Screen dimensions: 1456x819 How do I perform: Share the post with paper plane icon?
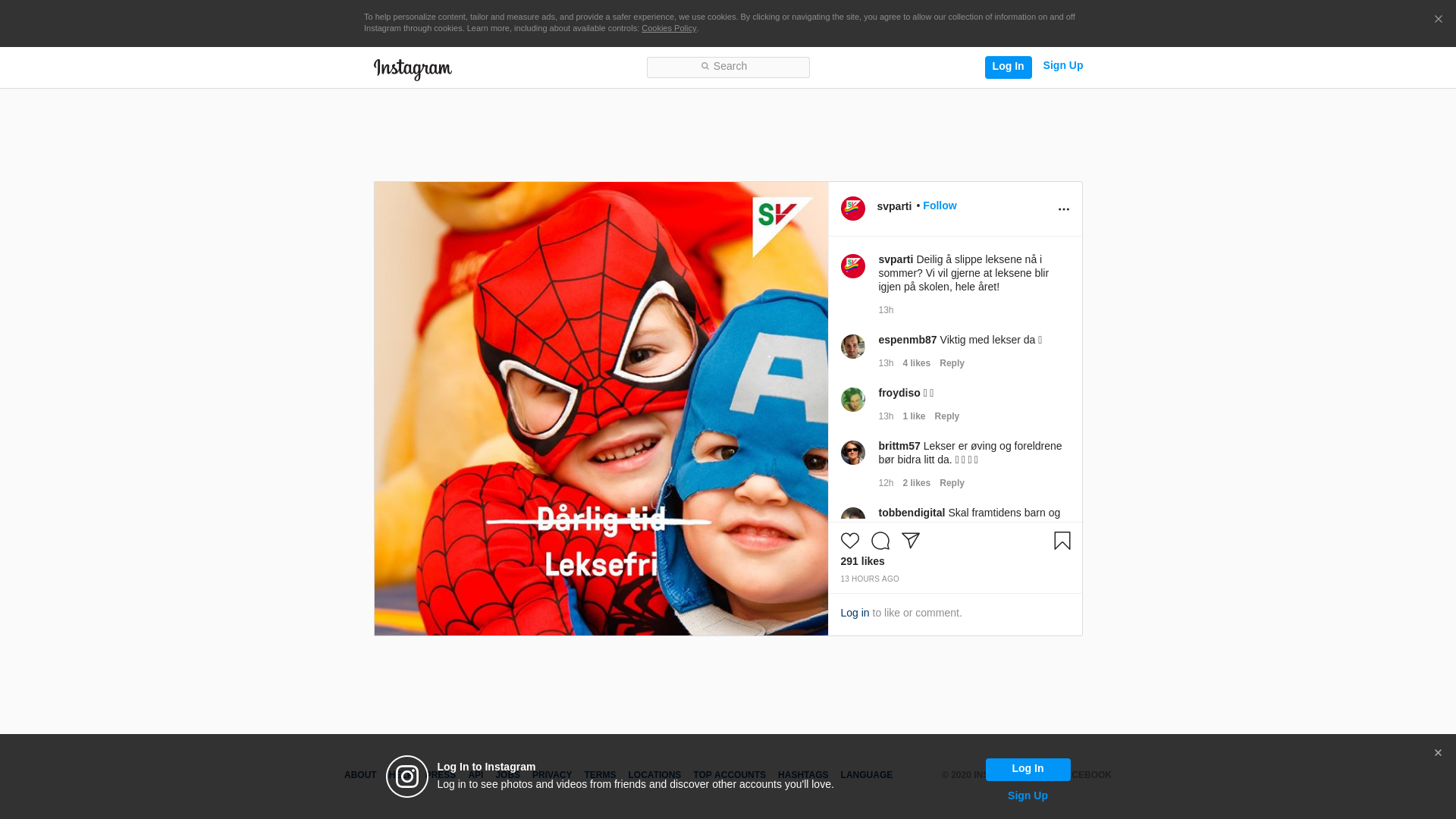click(x=910, y=541)
